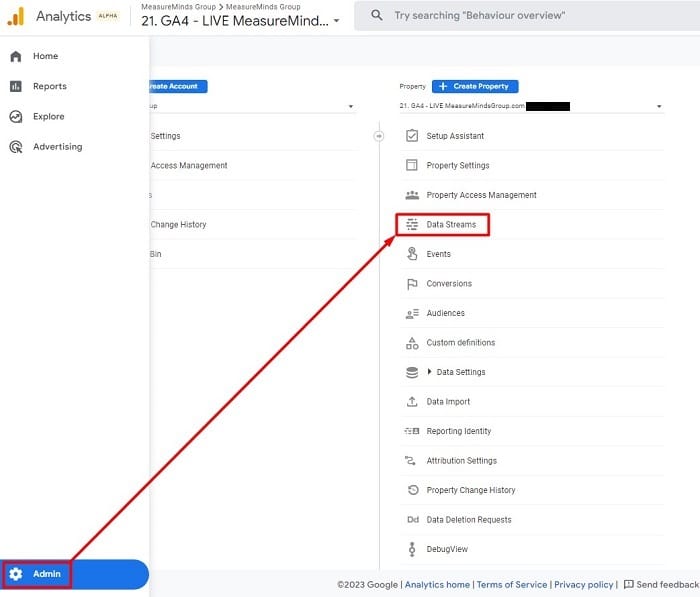Click the Data Import upload icon
Viewport: 700px width, 597px height.
[x=412, y=401]
